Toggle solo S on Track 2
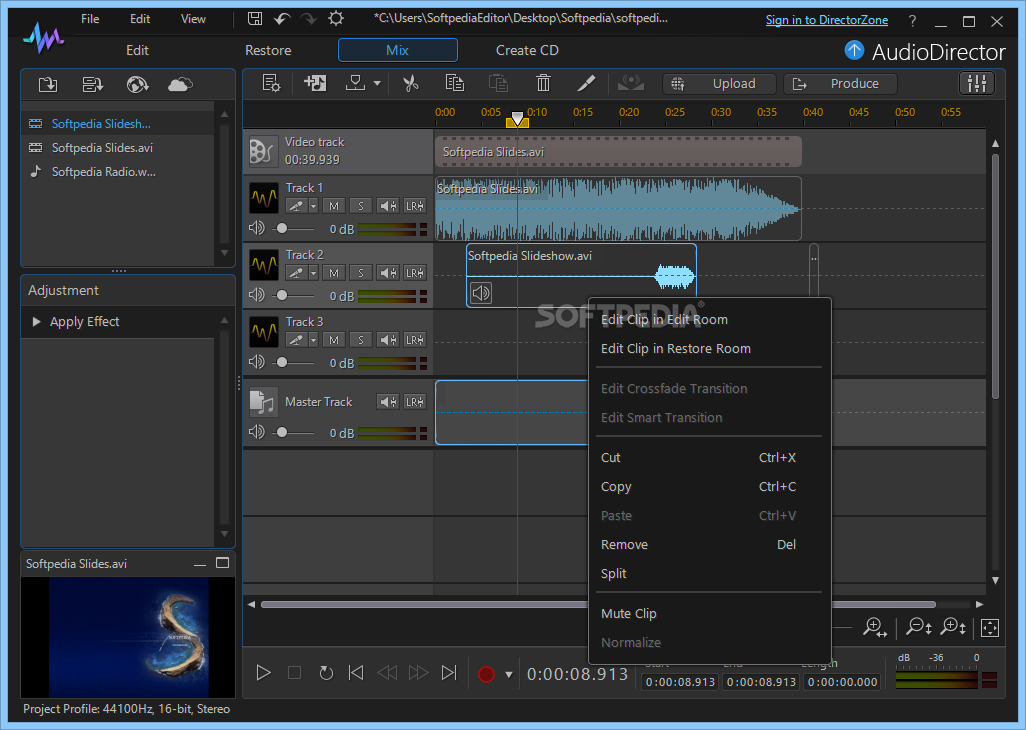The height and width of the screenshot is (730, 1026). pyautogui.click(x=361, y=273)
